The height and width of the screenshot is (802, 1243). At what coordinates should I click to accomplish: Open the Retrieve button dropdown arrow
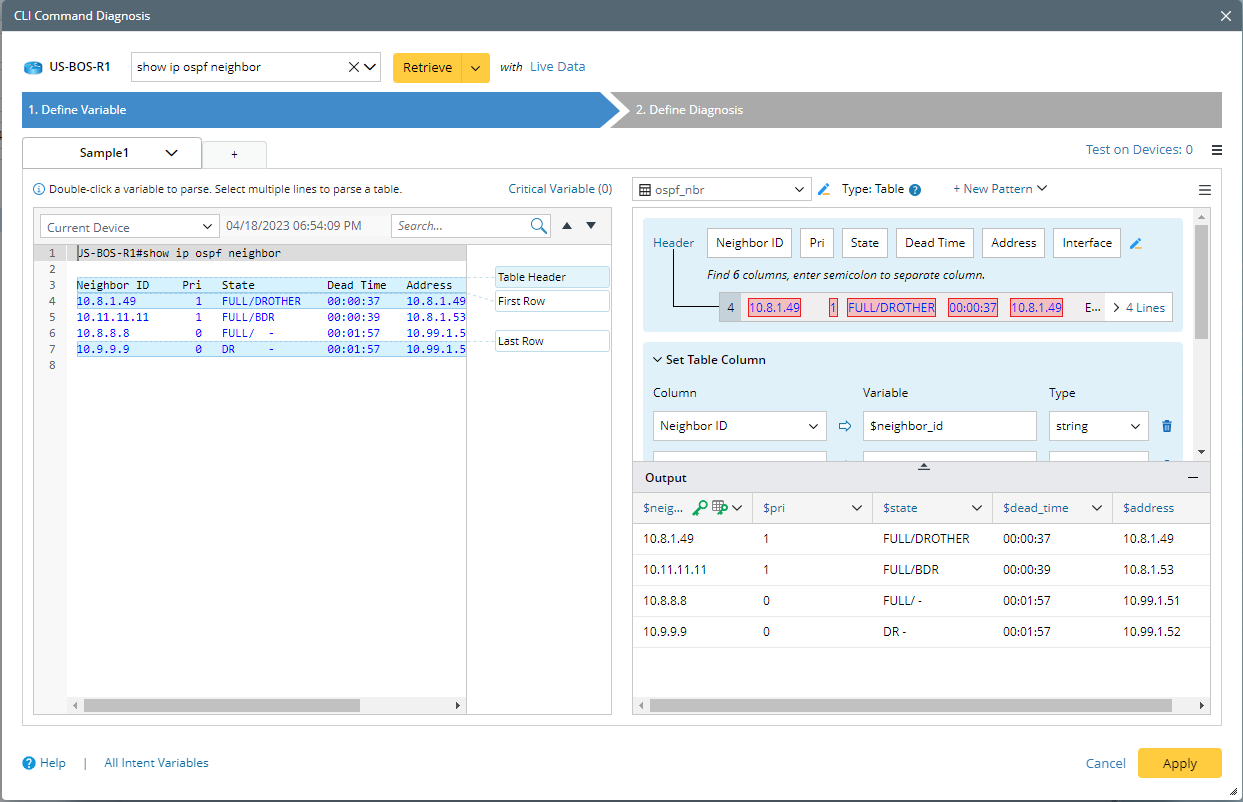pyautogui.click(x=476, y=68)
